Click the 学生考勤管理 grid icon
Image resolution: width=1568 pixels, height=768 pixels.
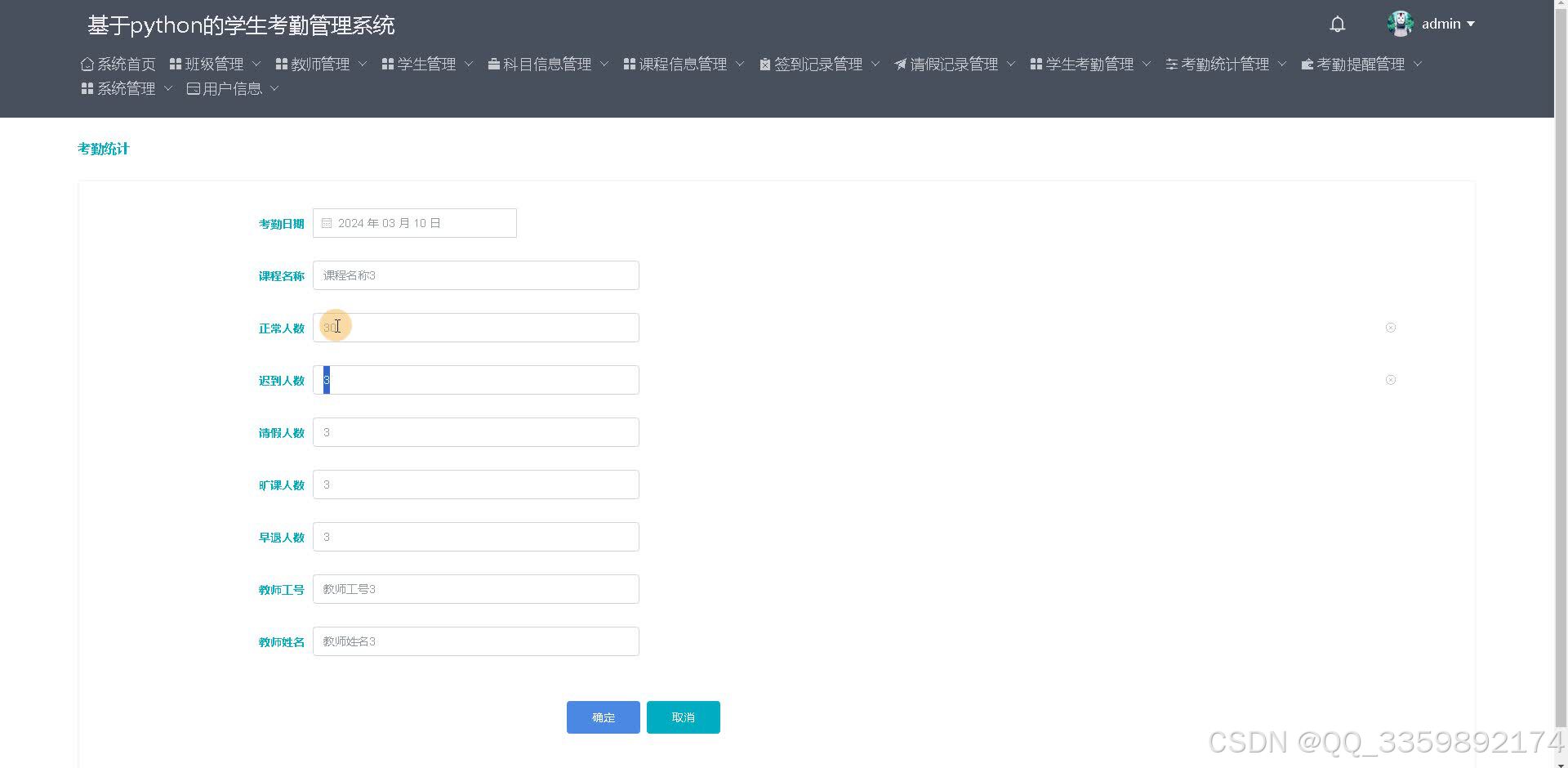(x=1036, y=64)
